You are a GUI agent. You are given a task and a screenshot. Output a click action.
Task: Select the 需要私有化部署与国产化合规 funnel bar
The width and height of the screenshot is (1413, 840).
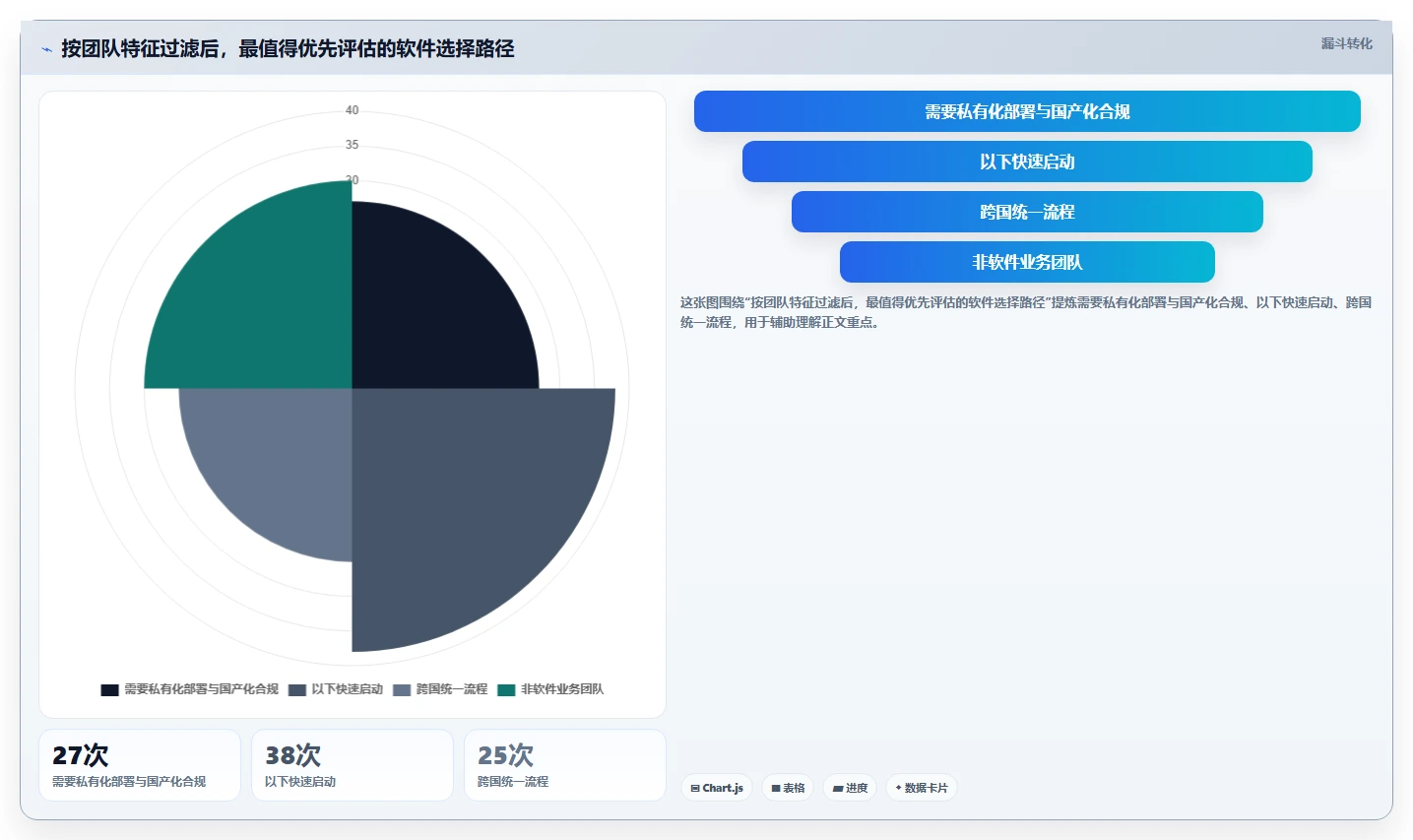pos(1027,111)
